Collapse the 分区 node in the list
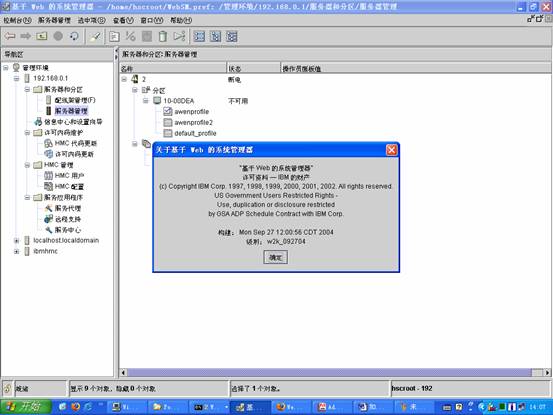 135,90
